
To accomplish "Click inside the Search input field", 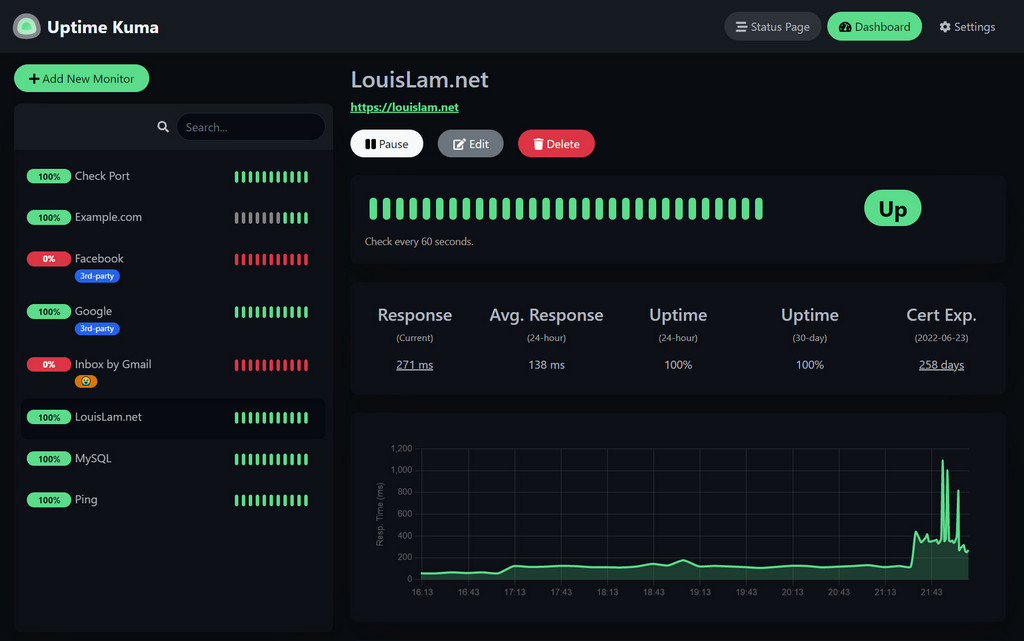I will (x=250, y=126).
